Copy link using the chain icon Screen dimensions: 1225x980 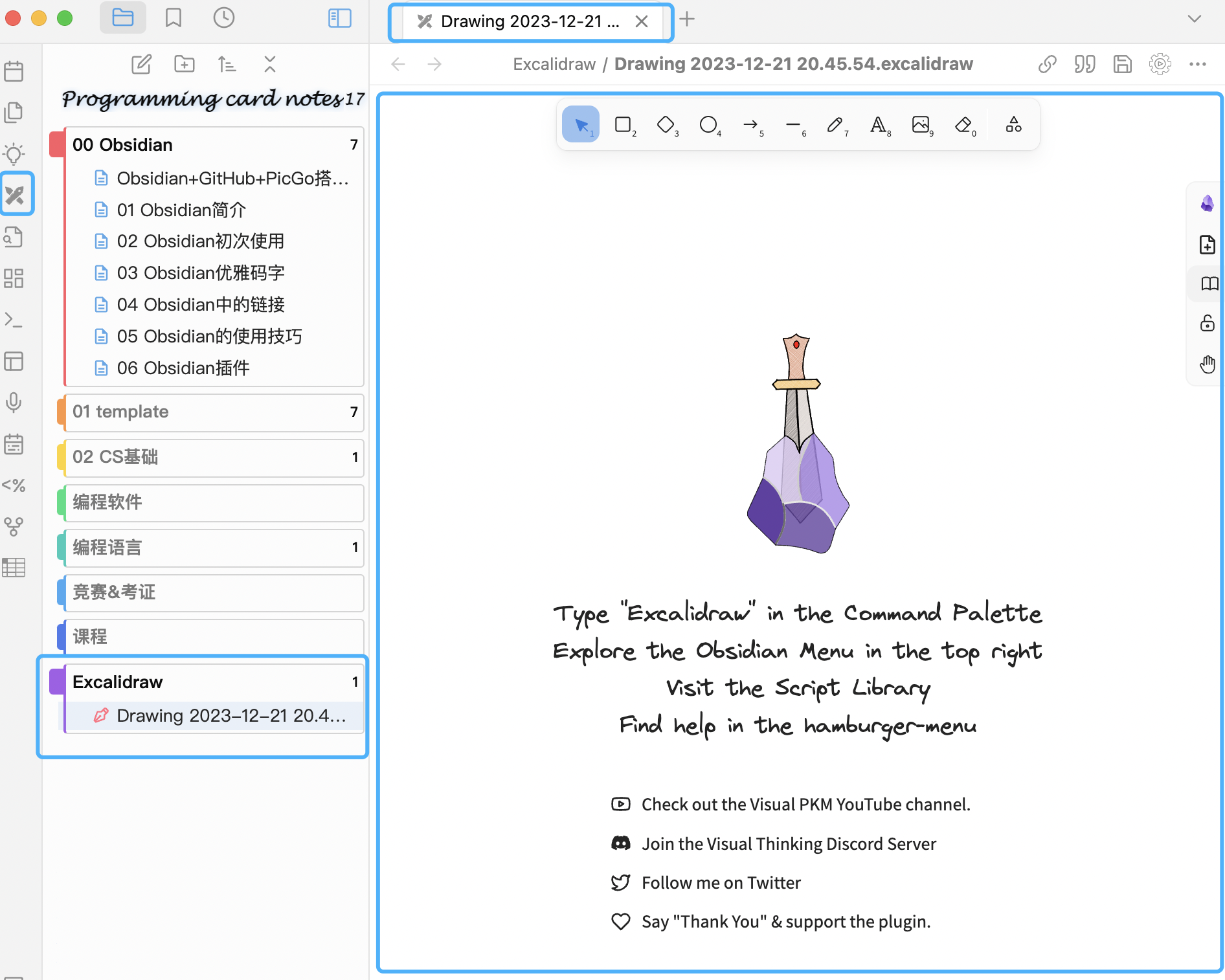(x=1047, y=64)
